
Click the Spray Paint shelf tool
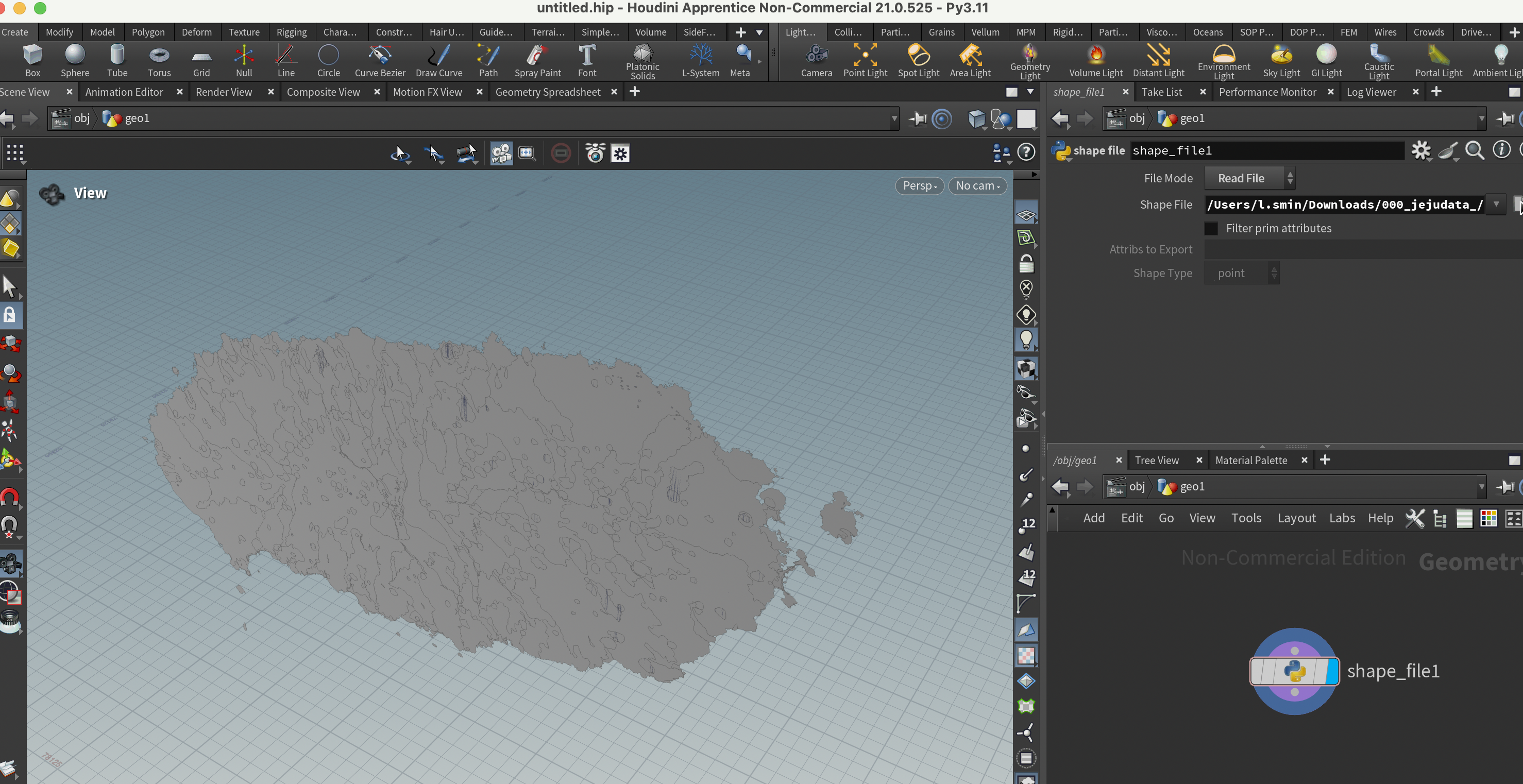coord(537,60)
